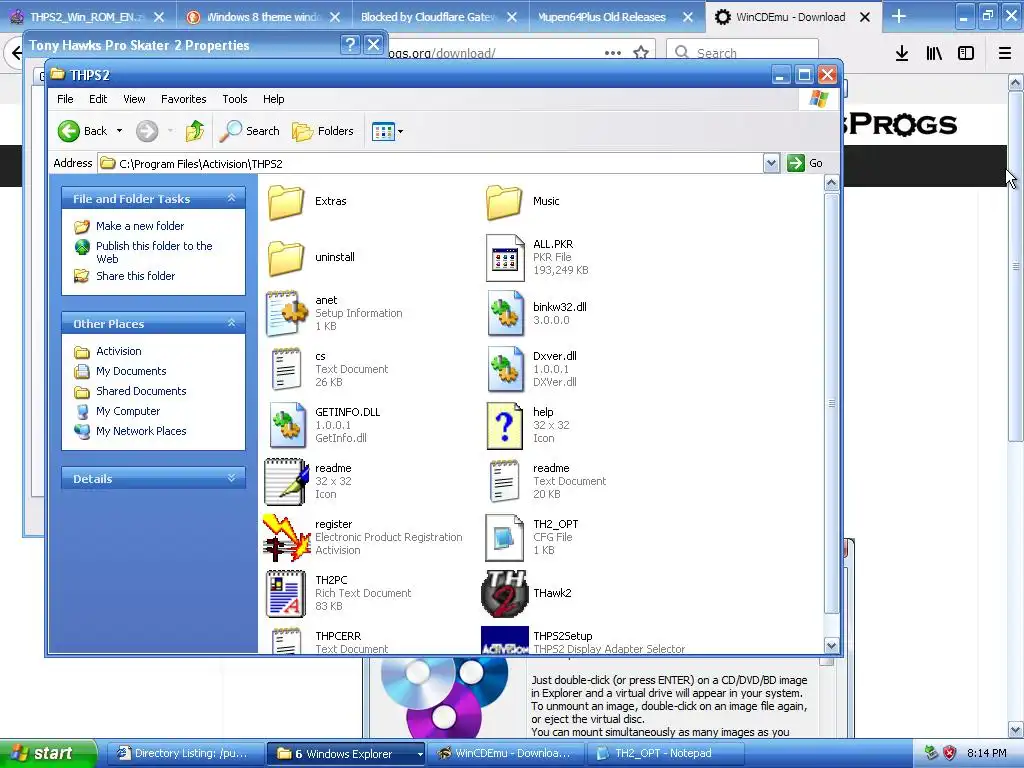This screenshot has height=768, width=1024.
Task: Open the Windows Explorer taskbar group dropdown
Action: [x=419, y=754]
